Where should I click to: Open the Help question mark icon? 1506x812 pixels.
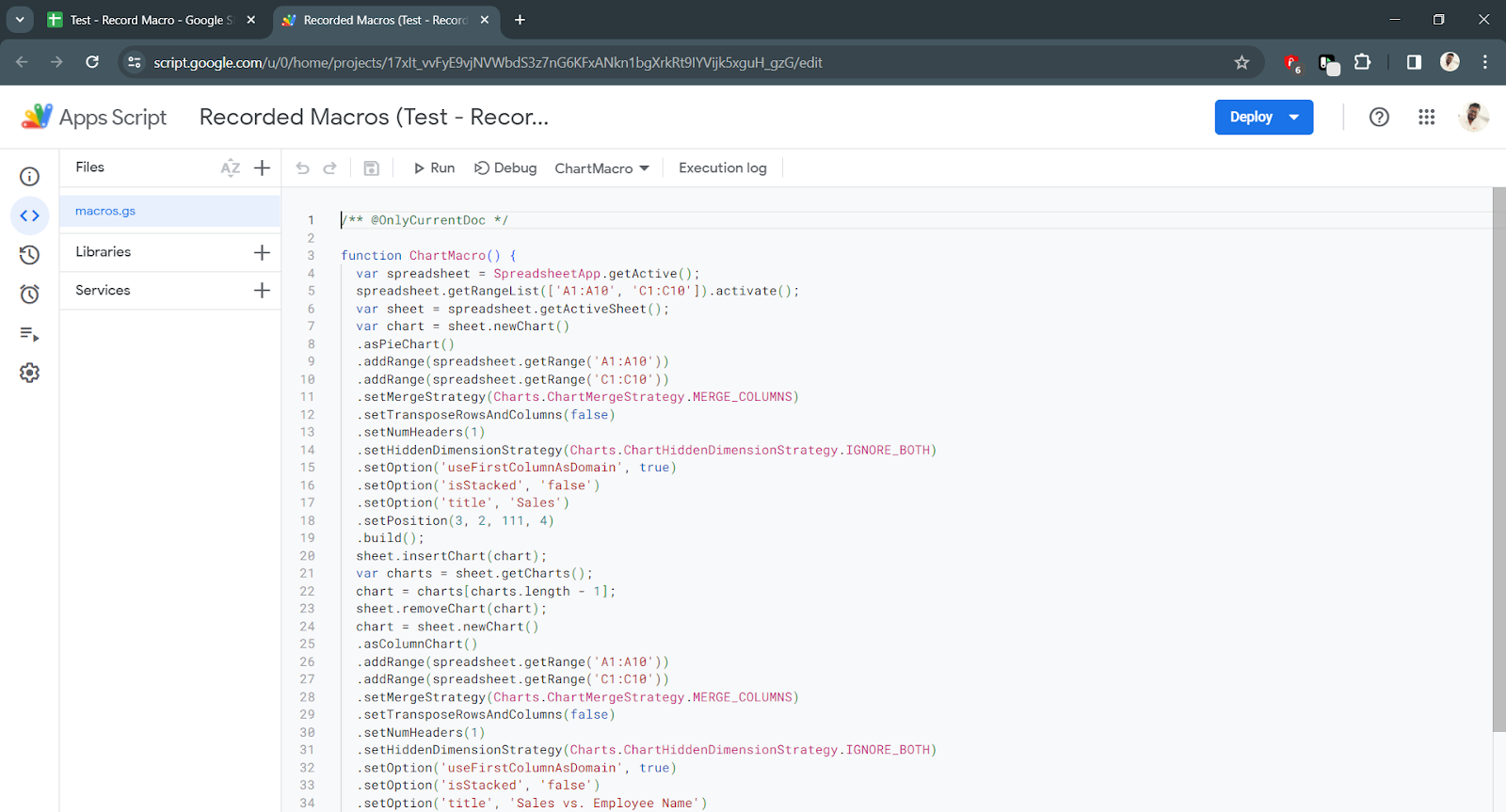[x=1379, y=117]
